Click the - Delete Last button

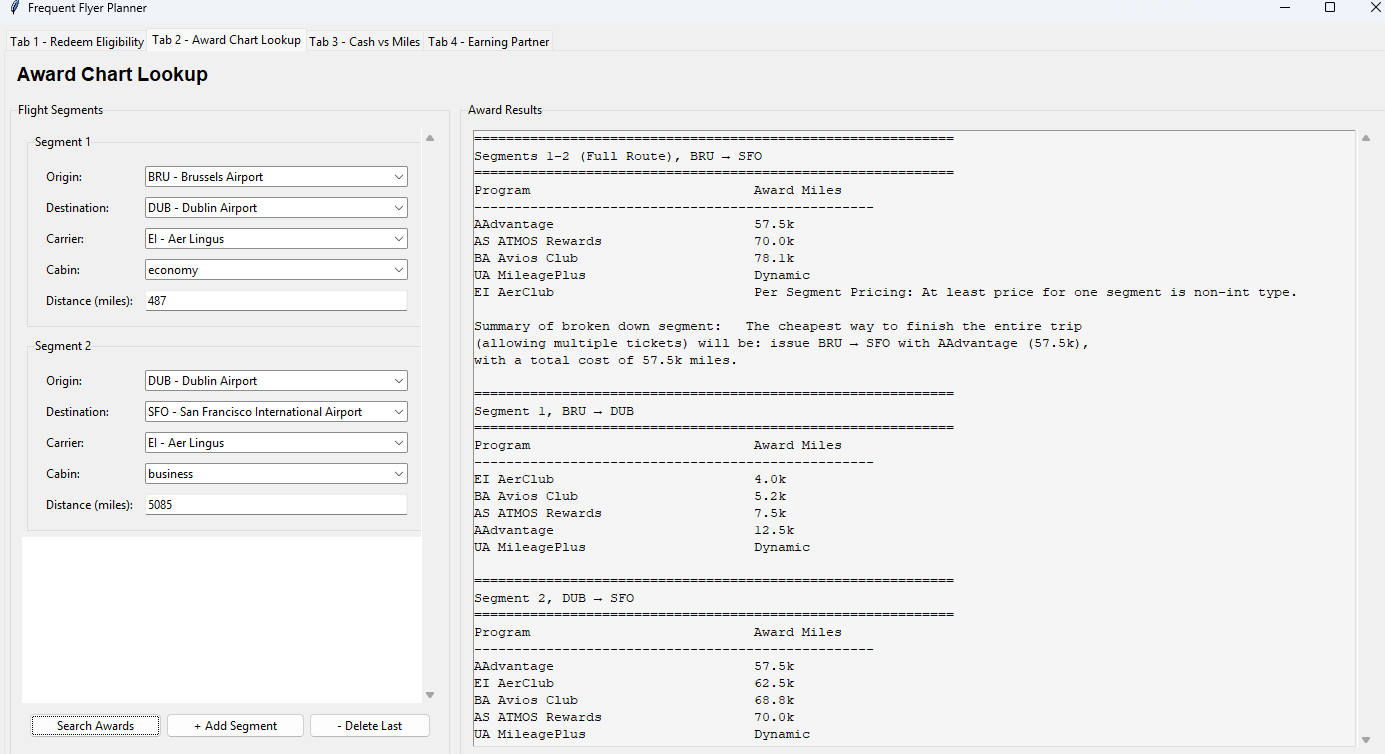[369, 726]
